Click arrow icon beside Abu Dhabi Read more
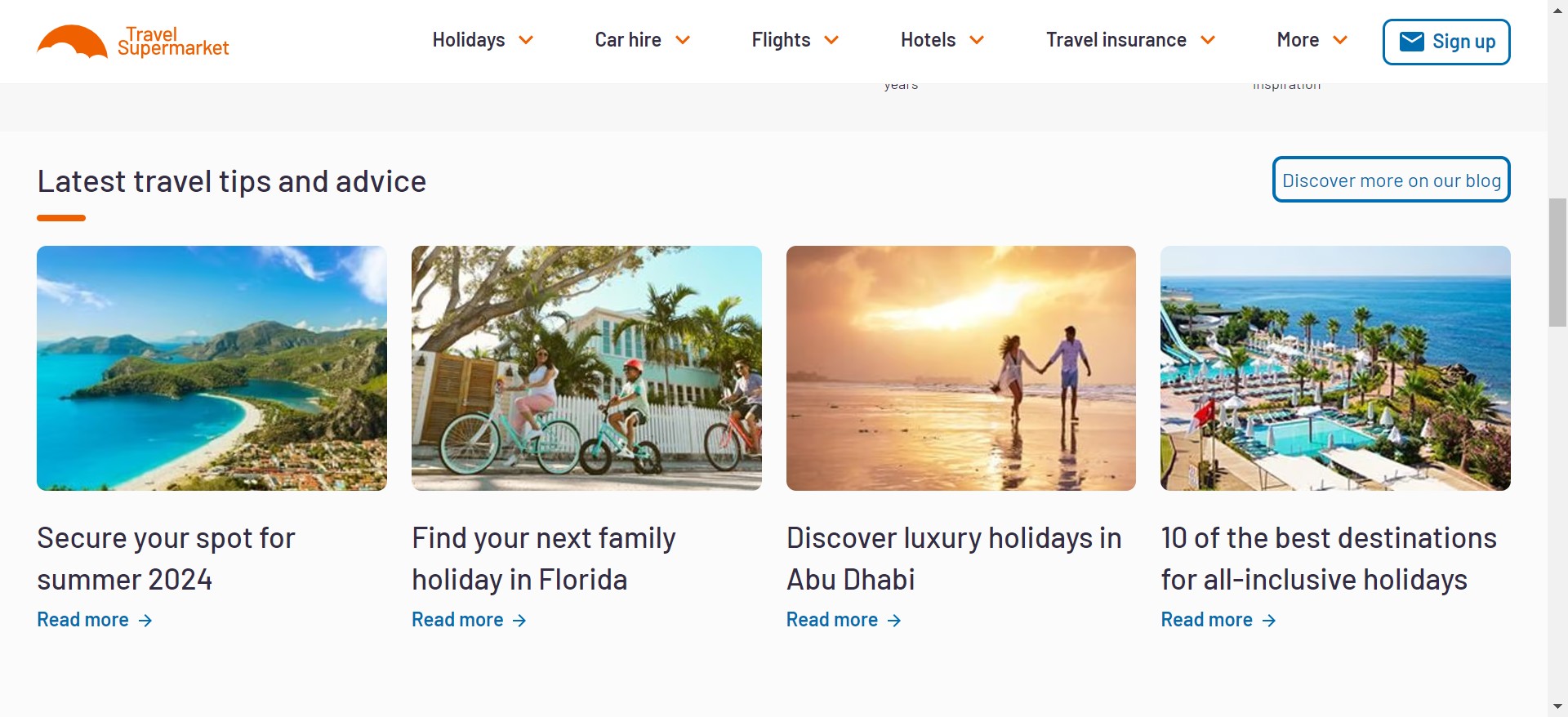 pos(894,621)
